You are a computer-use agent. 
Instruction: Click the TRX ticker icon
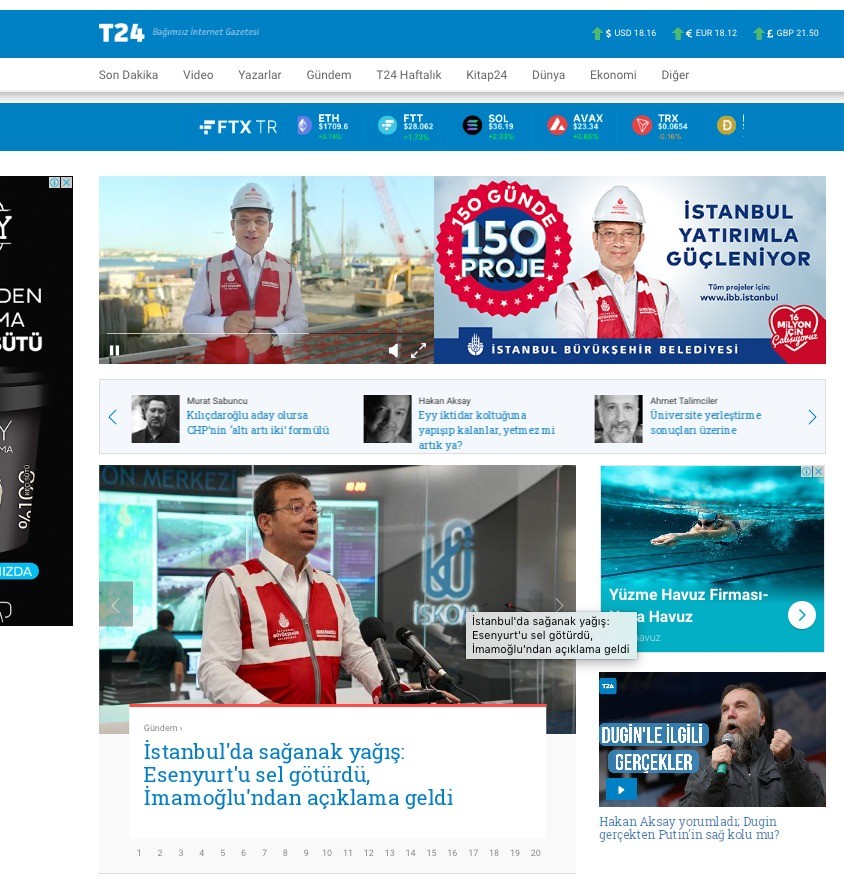pyautogui.click(x=641, y=126)
